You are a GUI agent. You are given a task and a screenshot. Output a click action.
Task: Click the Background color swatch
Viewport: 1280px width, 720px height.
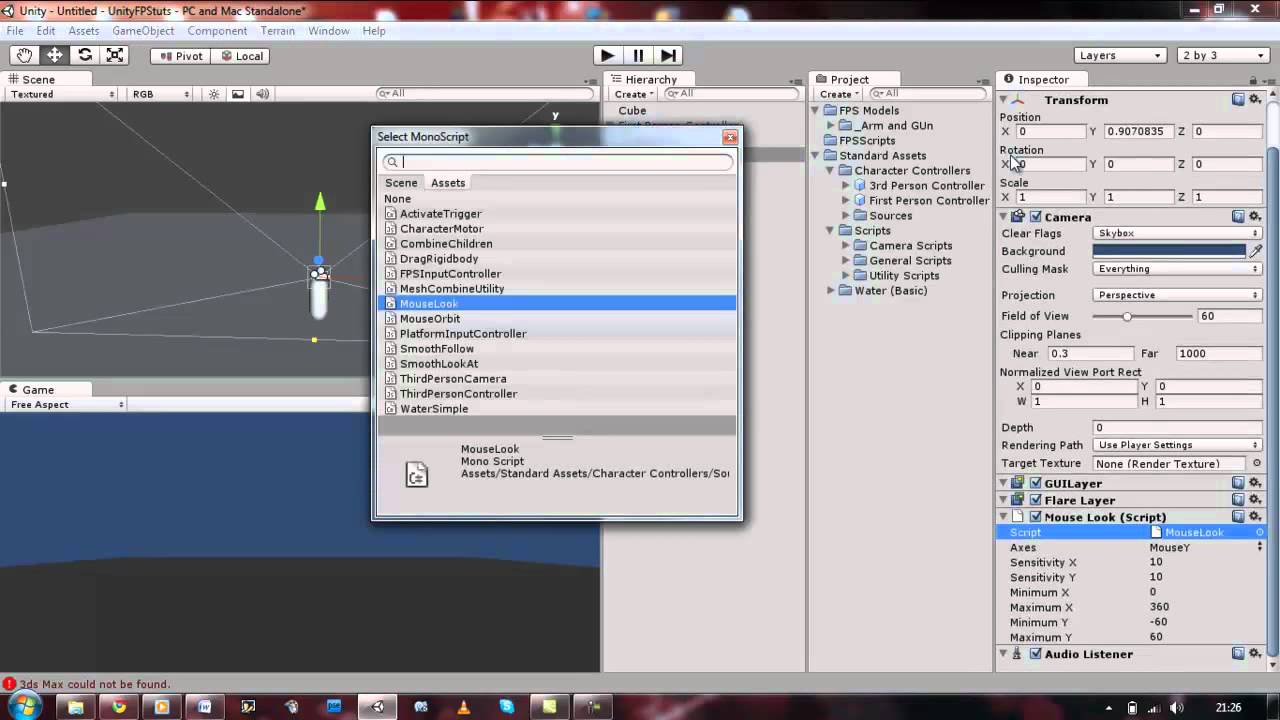click(x=1169, y=251)
